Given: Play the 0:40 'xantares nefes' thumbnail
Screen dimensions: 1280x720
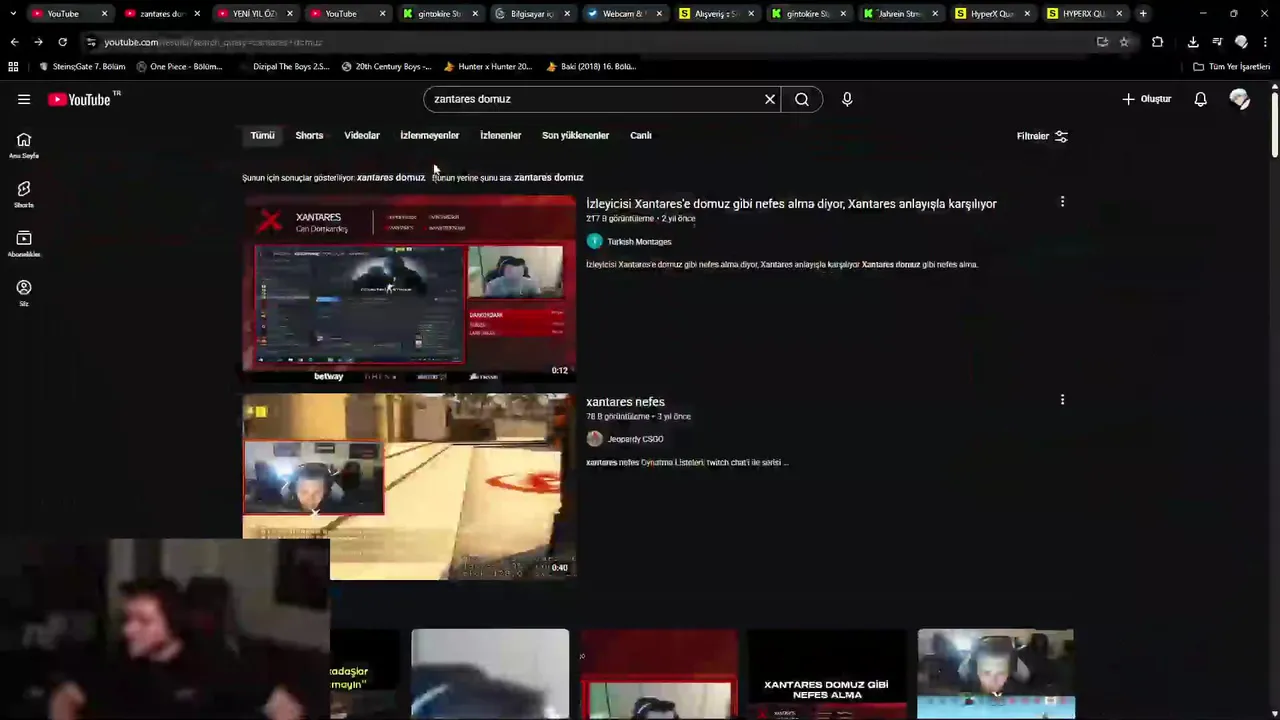Looking at the screenshot, I should click(x=409, y=486).
